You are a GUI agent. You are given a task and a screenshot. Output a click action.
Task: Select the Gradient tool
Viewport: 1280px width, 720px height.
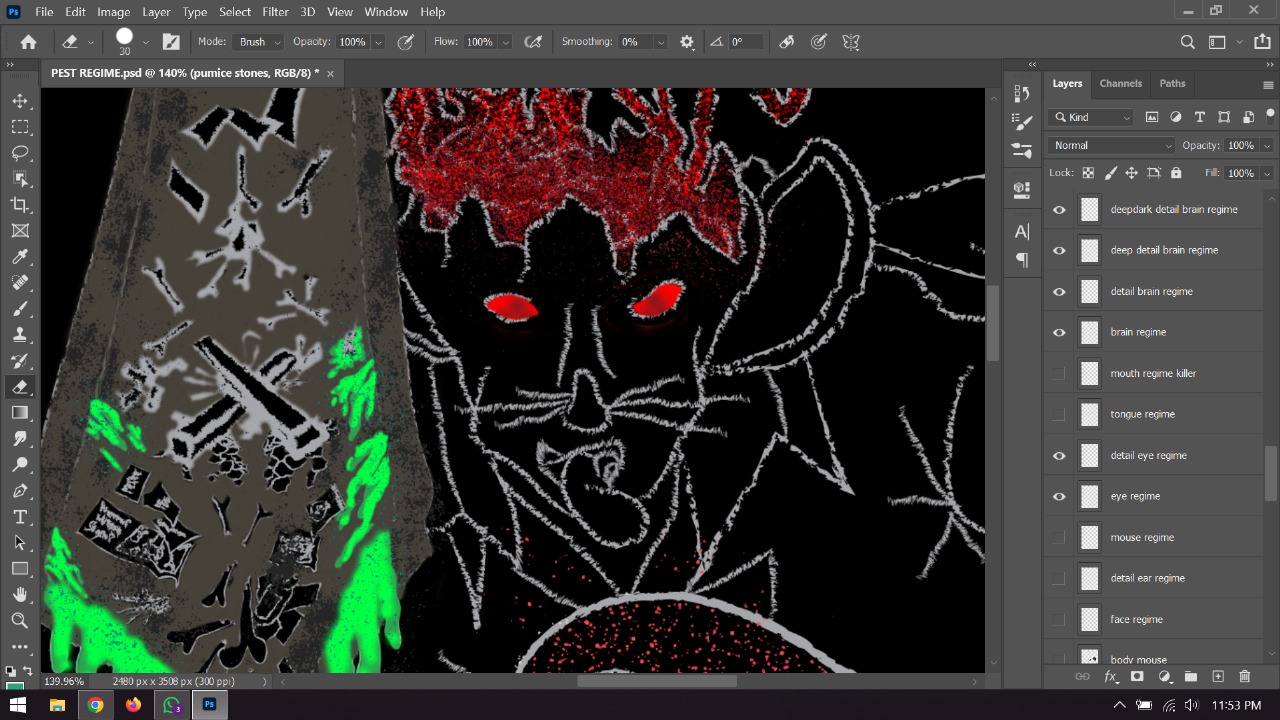[20, 413]
